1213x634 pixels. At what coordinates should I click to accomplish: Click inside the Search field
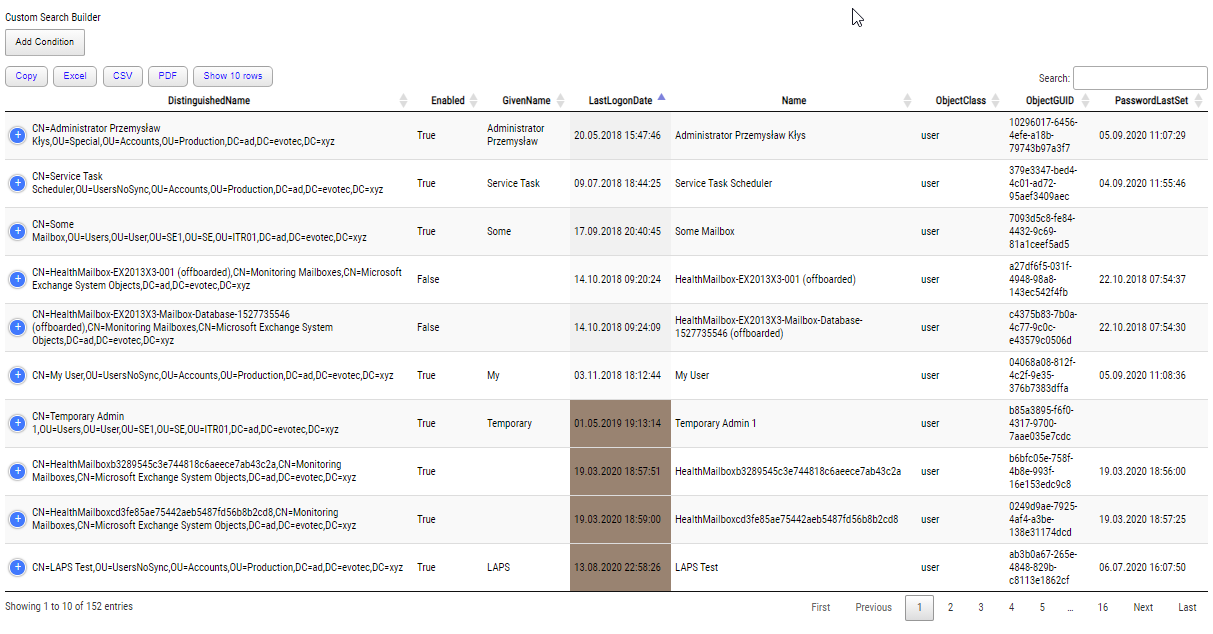[1140, 77]
